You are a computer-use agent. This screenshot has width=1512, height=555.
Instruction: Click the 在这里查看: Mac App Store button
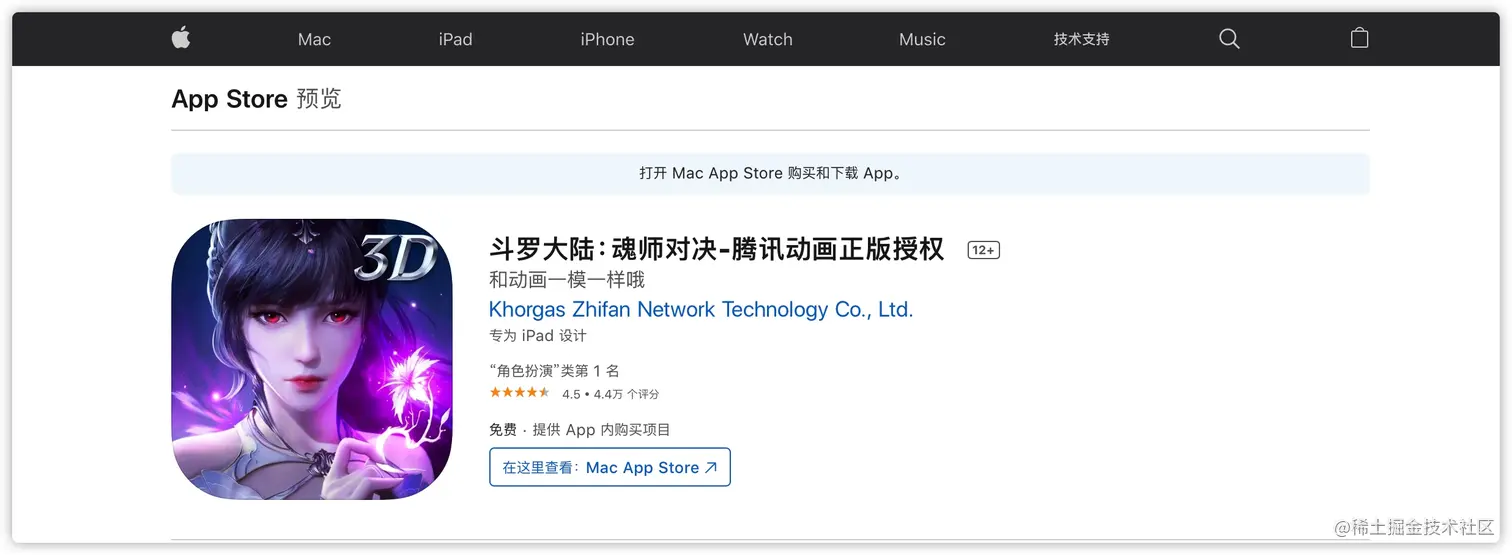click(610, 467)
